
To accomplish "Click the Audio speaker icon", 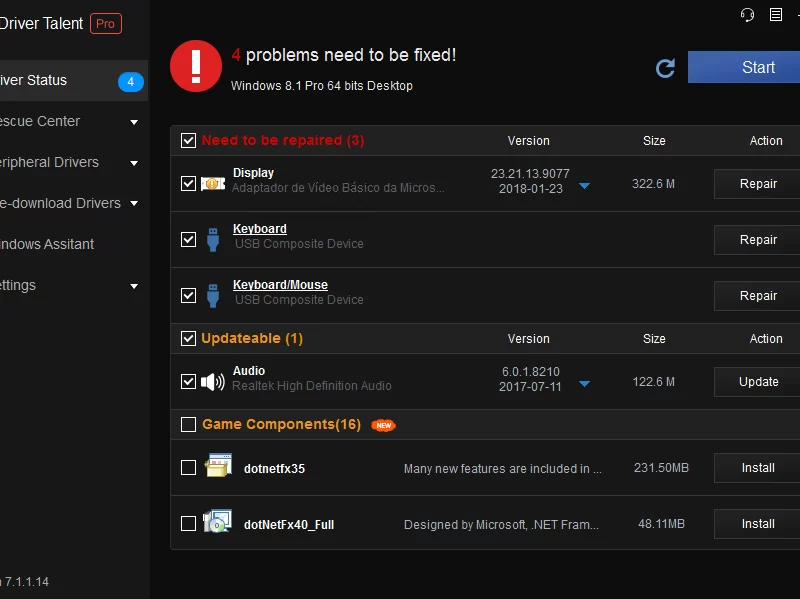I will pos(213,382).
